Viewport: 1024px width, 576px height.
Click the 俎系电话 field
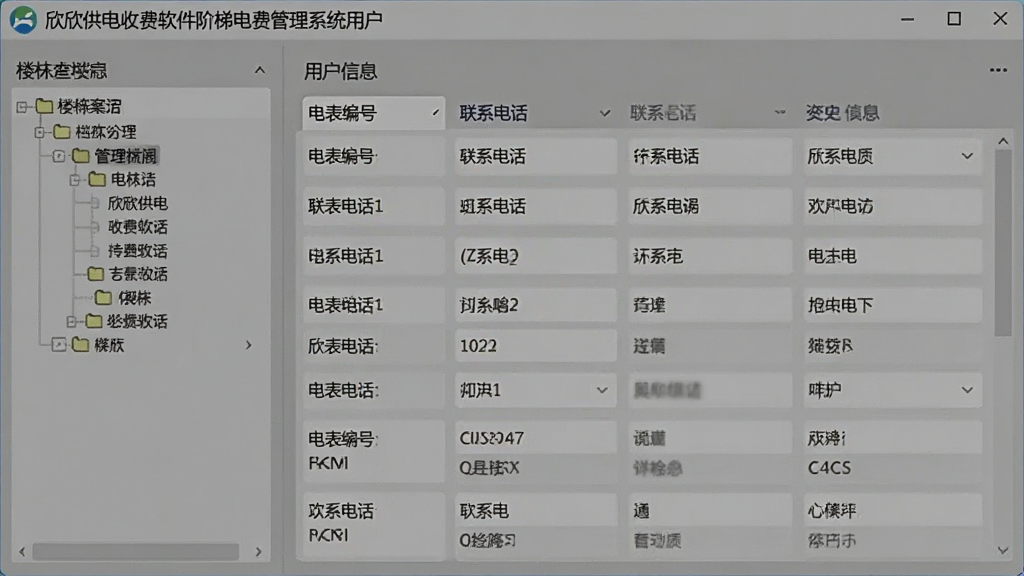point(536,207)
